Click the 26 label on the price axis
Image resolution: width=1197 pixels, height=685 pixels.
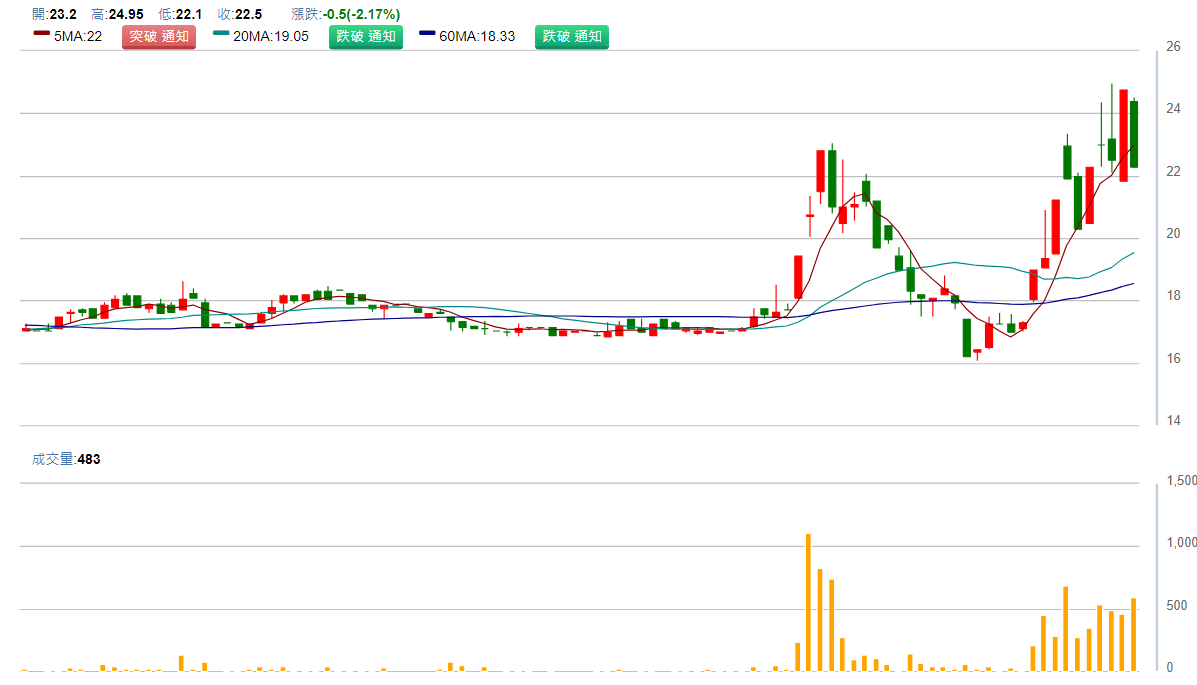(x=1173, y=46)
